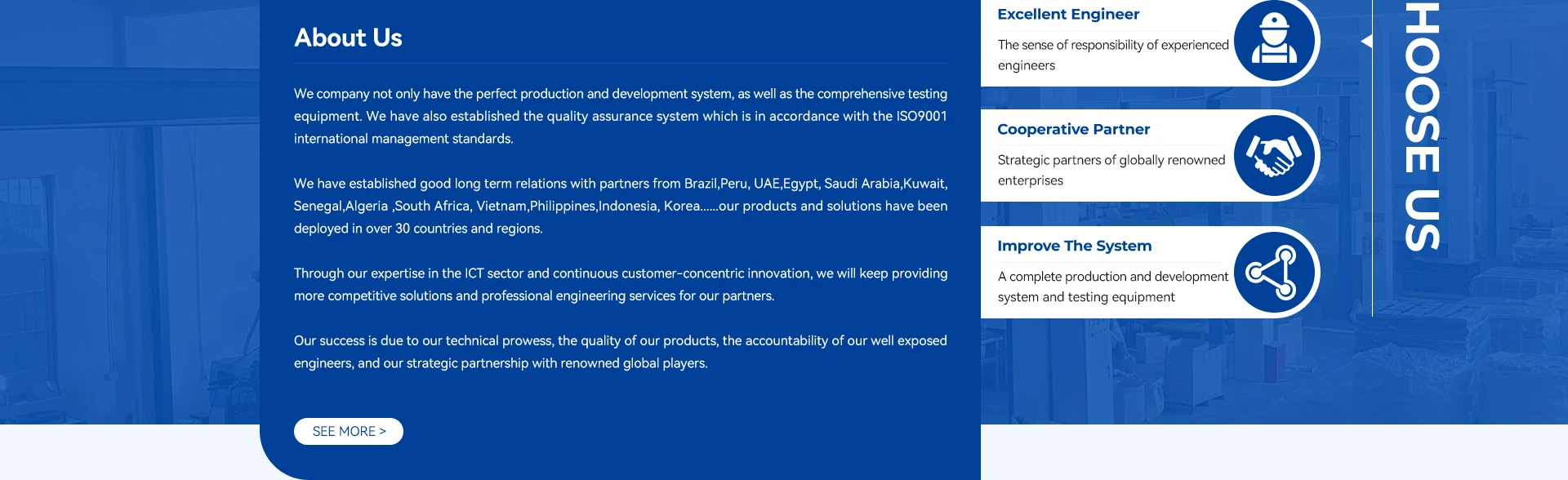Select the globally renowned enterprises description
1568x480 pixels.
(1111, 170)
